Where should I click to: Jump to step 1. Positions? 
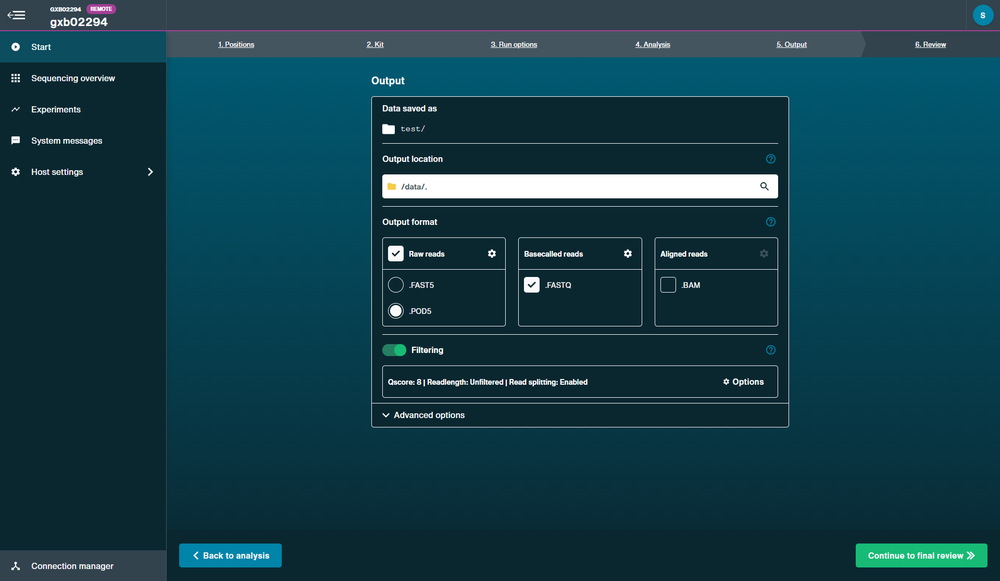tap(236, 45)
